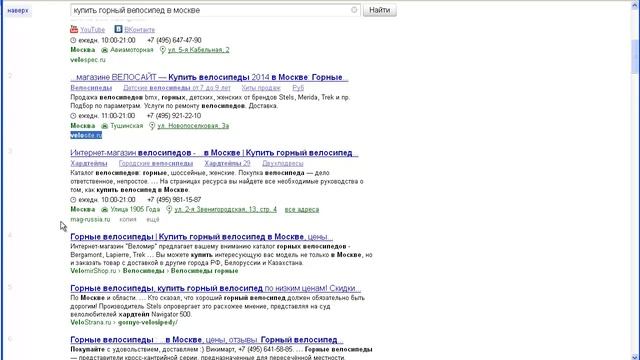Image resolution: width=640 pixels, height=360 pixels.
Task: Click the metro icon beside Улица 1905 Года
Action: tap(104, 209)
